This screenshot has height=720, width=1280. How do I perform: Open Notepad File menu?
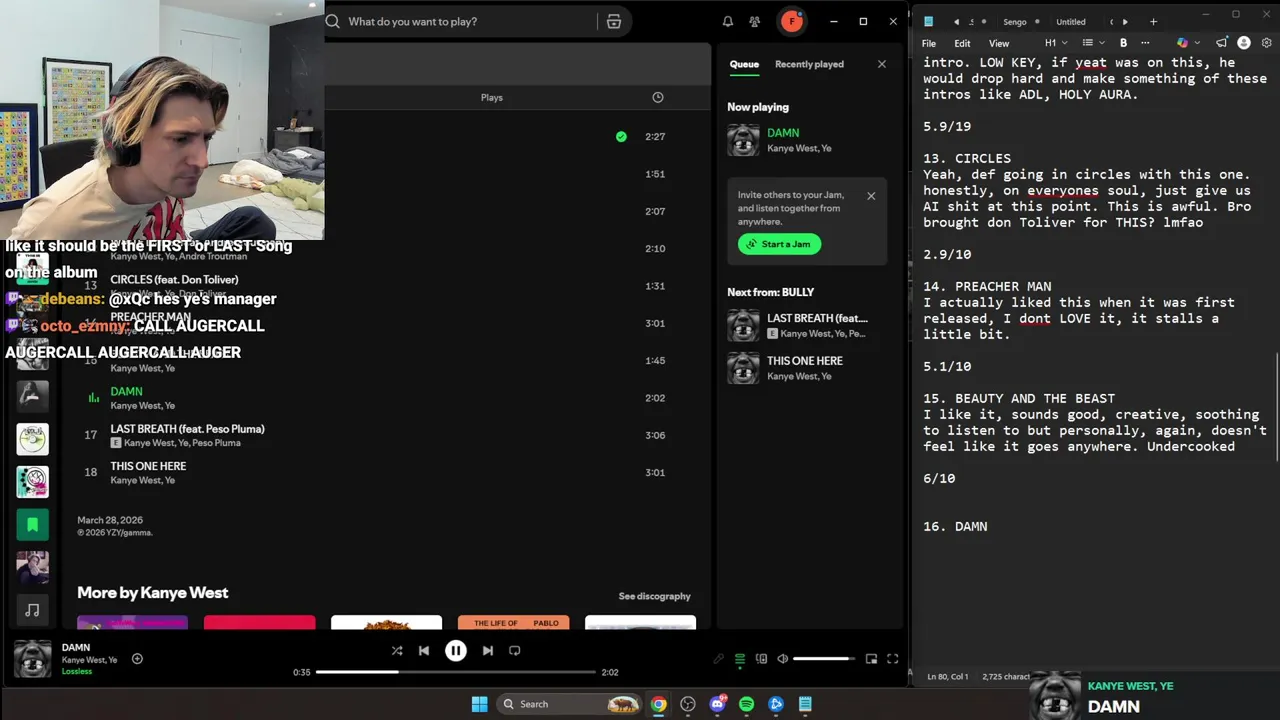[929, 43]
